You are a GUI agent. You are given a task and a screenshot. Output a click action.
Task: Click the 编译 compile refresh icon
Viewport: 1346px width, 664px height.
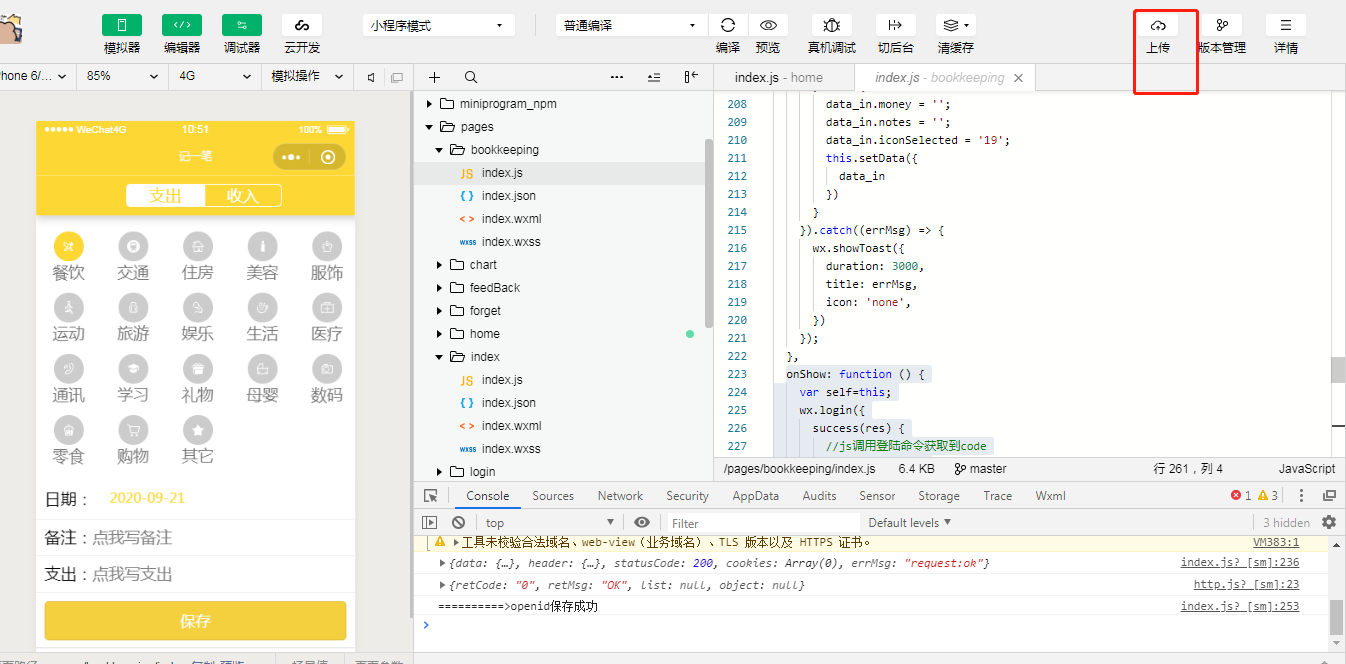coord(728,25)
